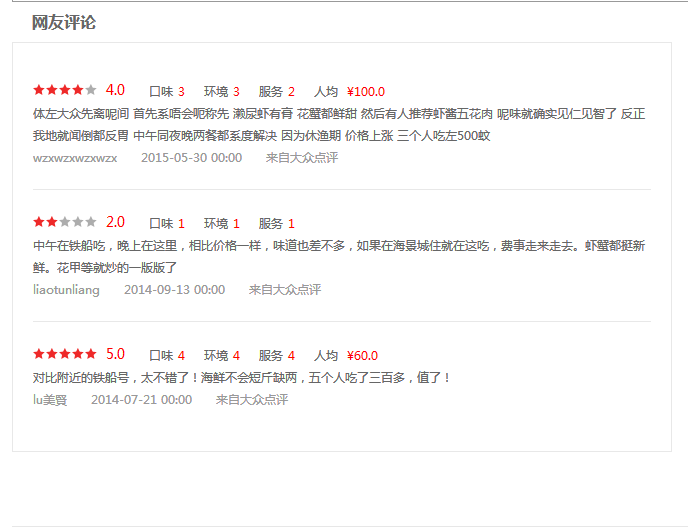Viewport: 688px width, 530px height.
Task: Click the 2014-07-21 00:00 review timestamp
Action: (141, 400)
